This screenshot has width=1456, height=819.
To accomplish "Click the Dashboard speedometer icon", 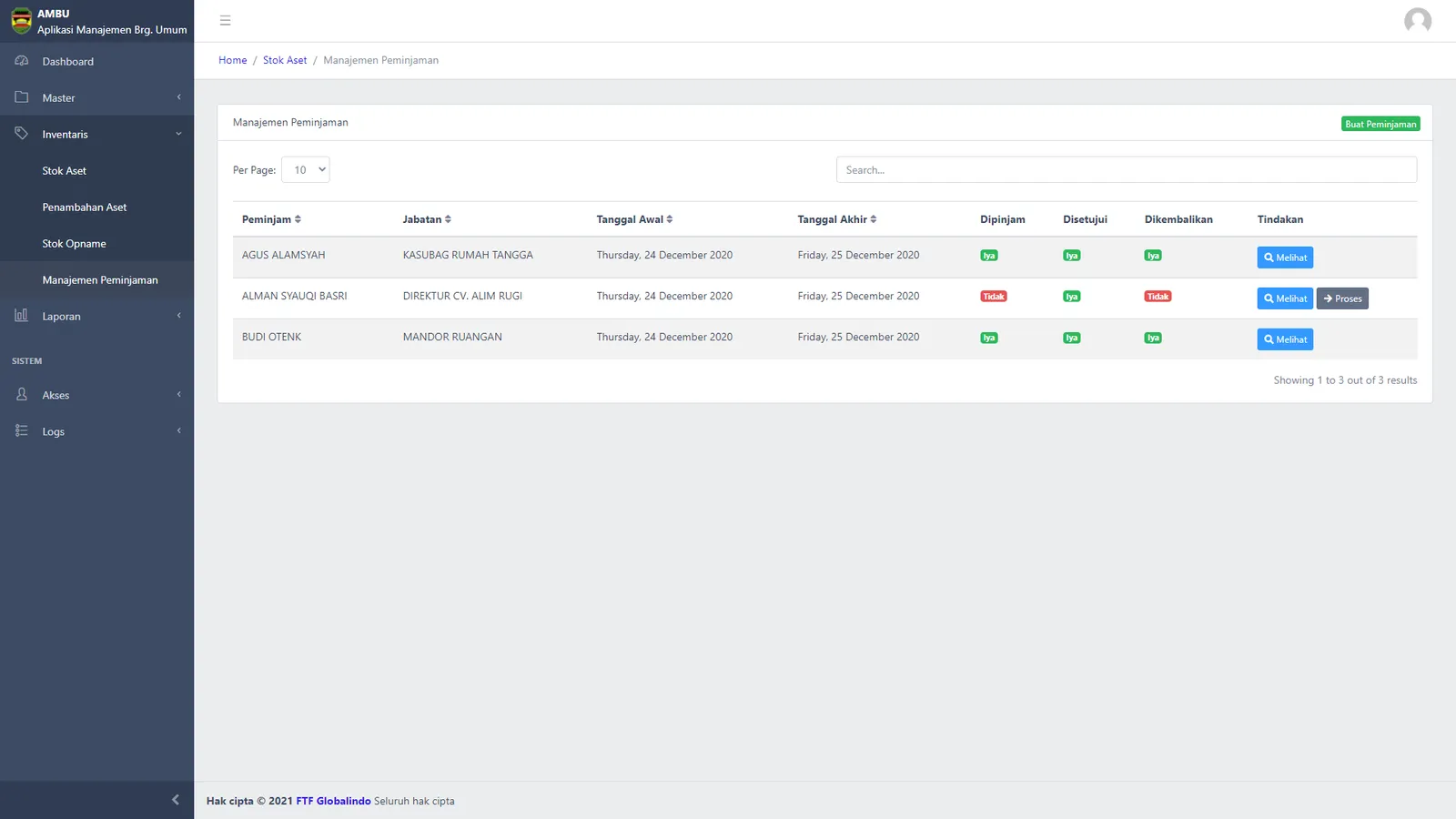I will pyautogui.click(x=22, y=61).
